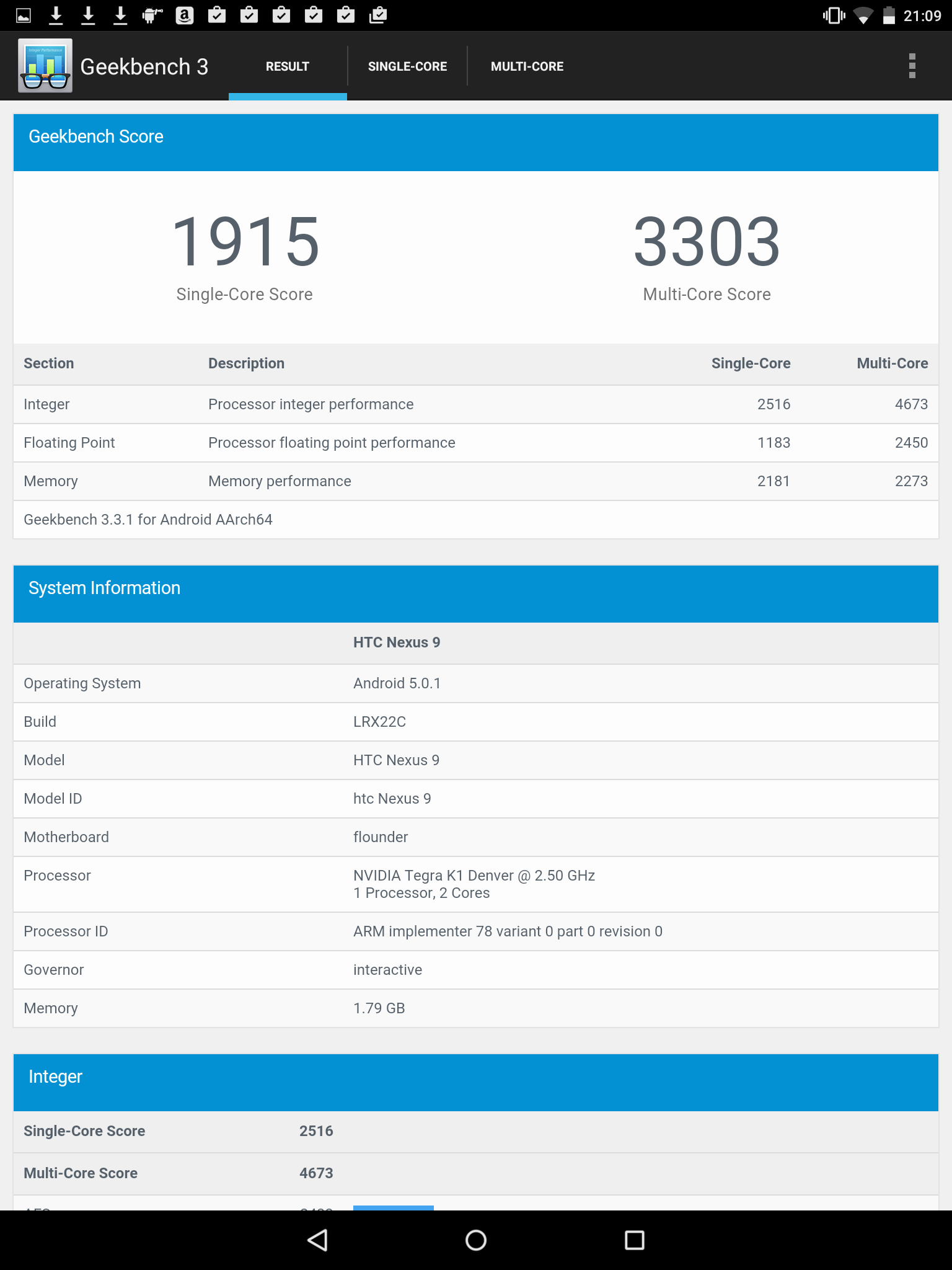Tap the Memory performance description
The image size is (952, 1270).
pyautogui.click(x=280, y=481)
